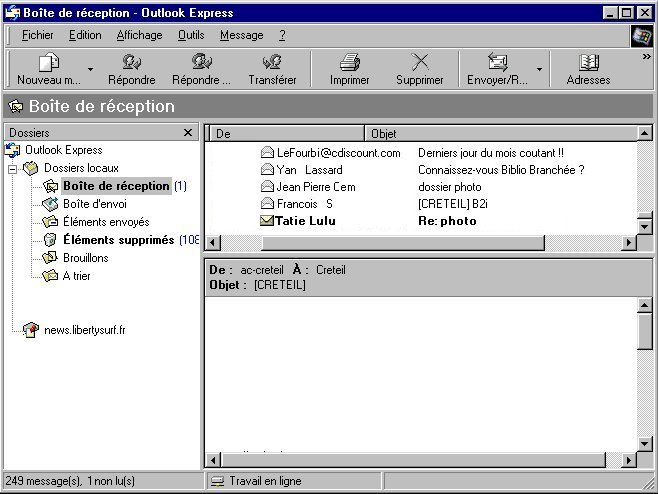Image resolution: width=658 pixels, height=494 pixels.
Task: Click the news.libertysurf.fr server icon
Action: (x=31, y=330)
